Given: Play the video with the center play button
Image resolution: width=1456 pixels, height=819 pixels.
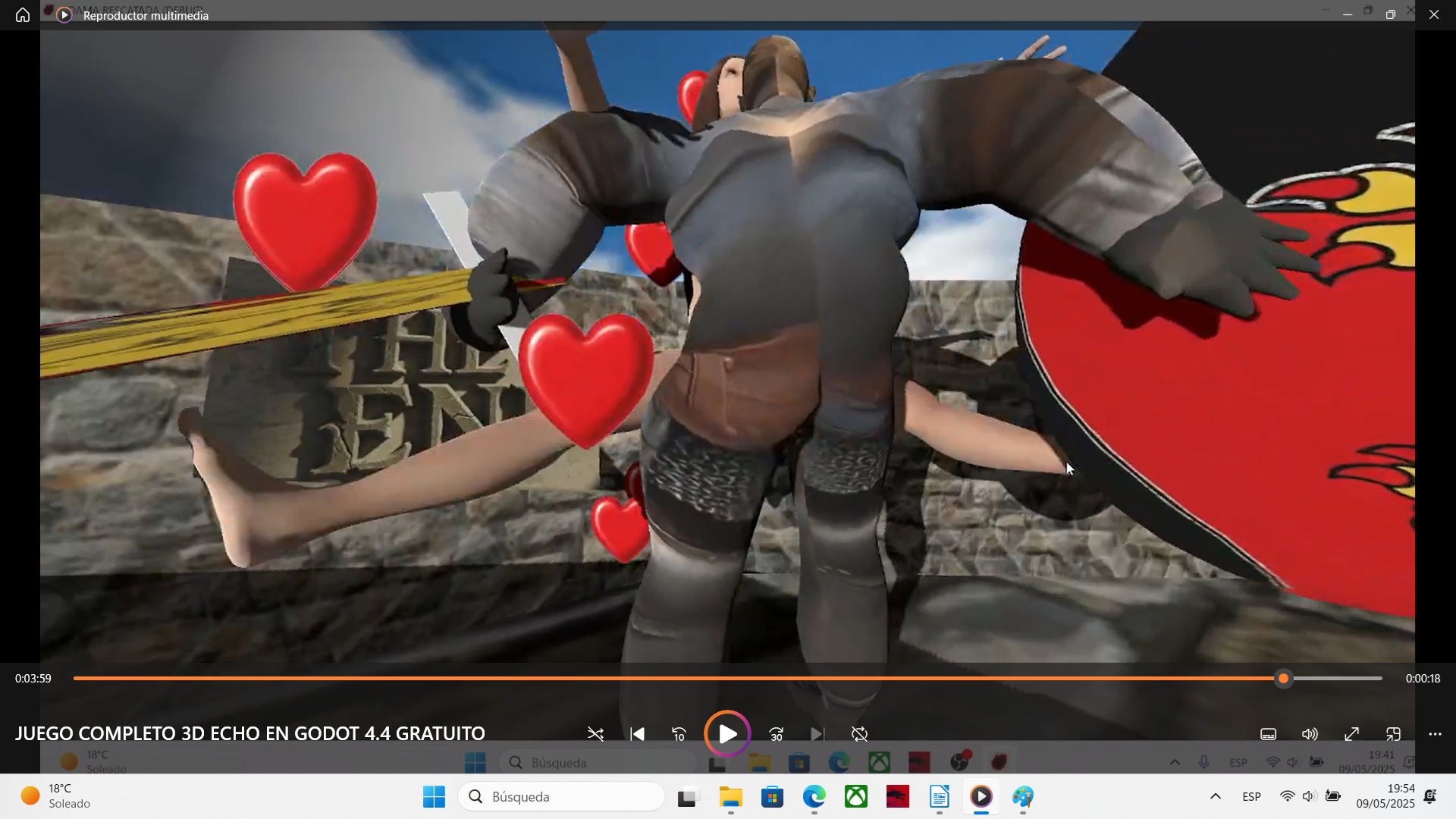Looking at the screenshot, I should point(727,734).
